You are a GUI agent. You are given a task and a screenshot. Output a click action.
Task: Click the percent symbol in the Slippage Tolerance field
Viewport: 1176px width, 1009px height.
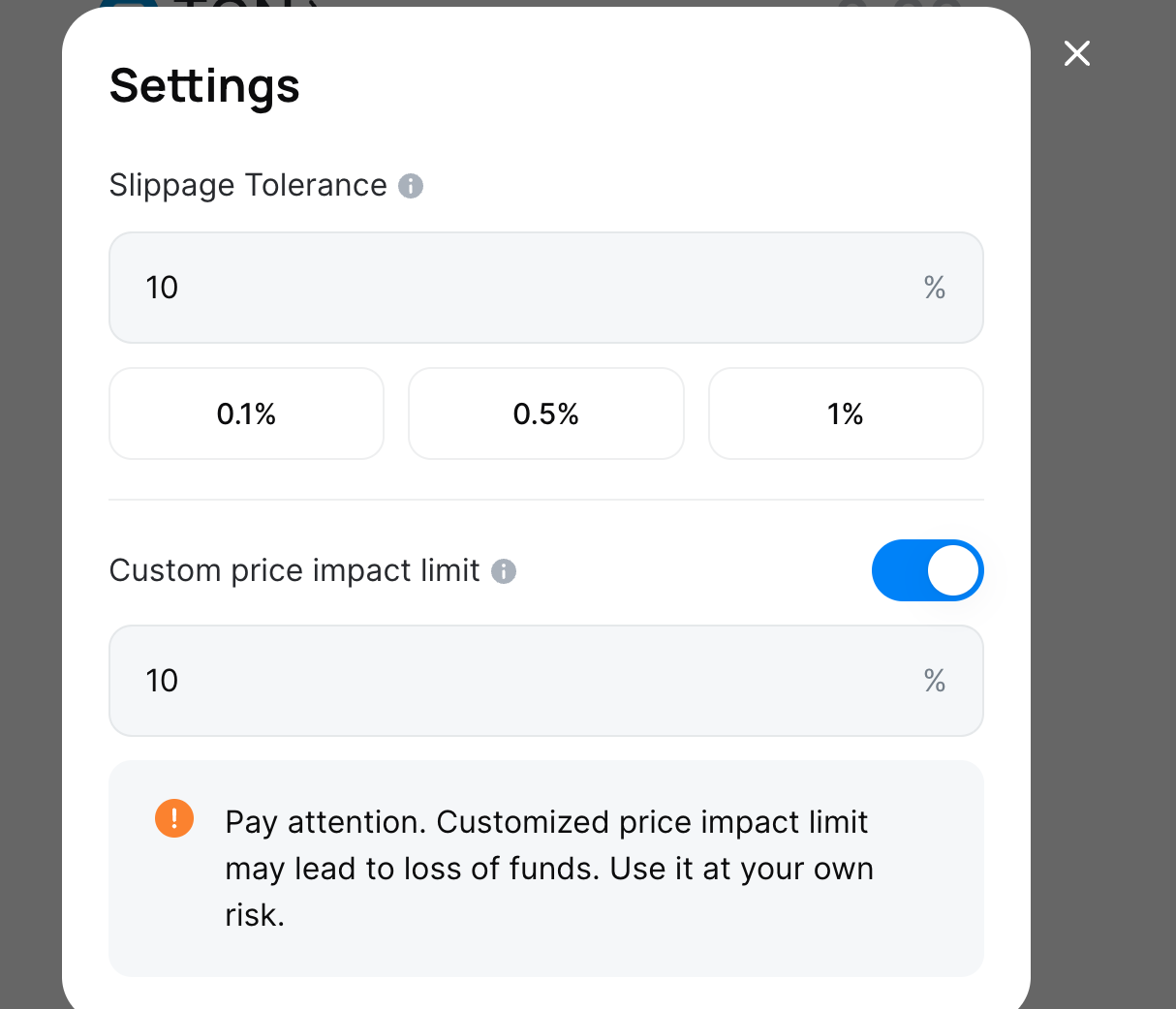[x=934, y=288]
